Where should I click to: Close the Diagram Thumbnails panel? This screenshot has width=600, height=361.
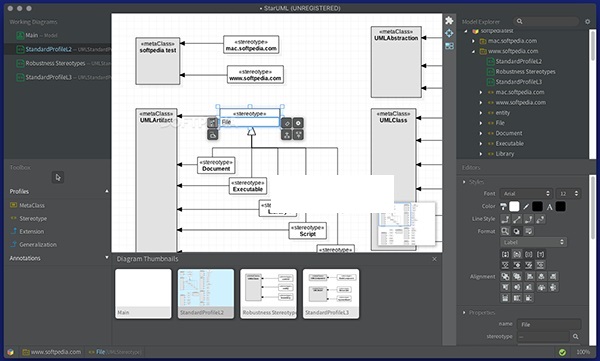tap(434, 259)
